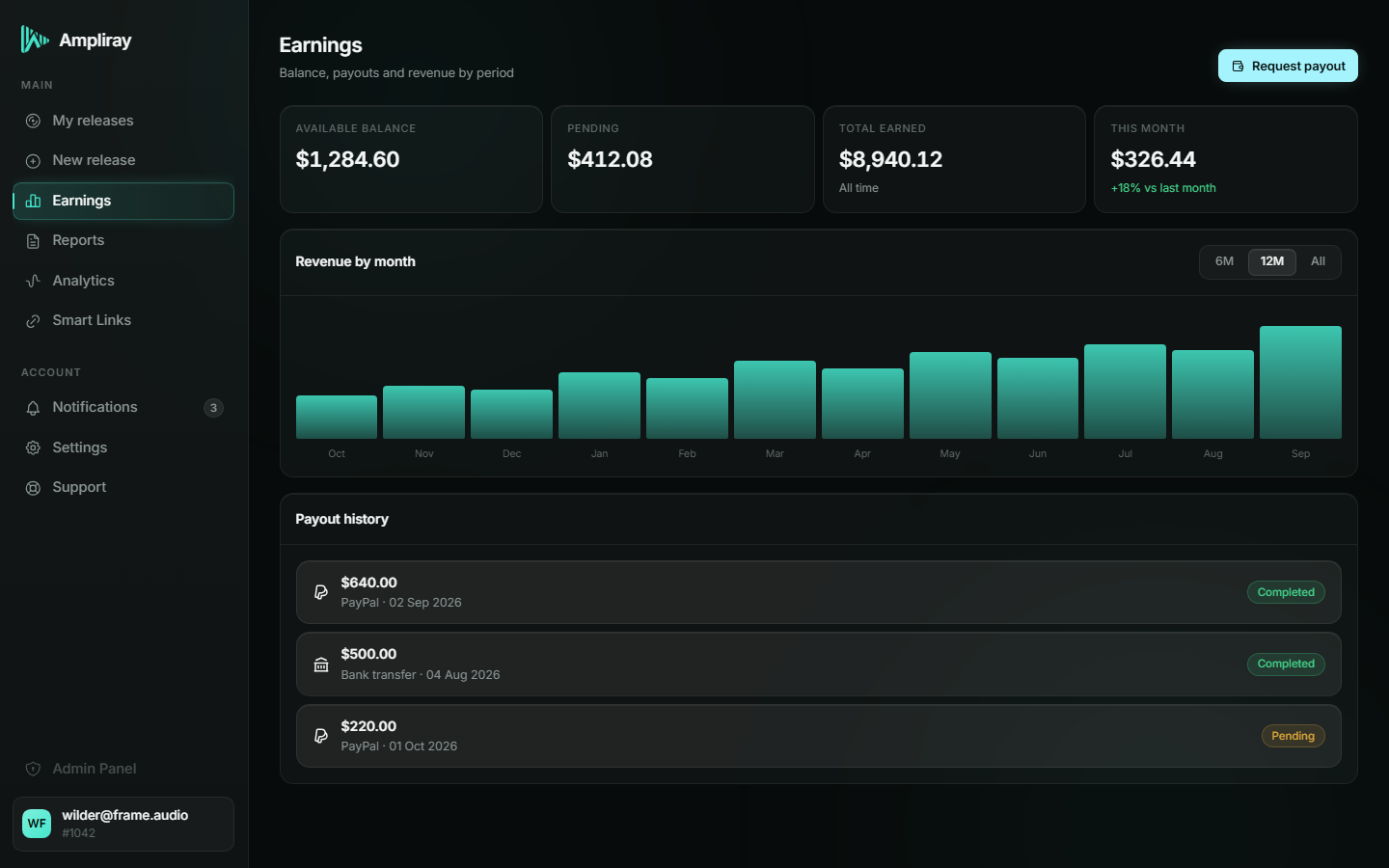Click the Request payout button
This screenshot has height=868, width=1389.
[1288, 66]
